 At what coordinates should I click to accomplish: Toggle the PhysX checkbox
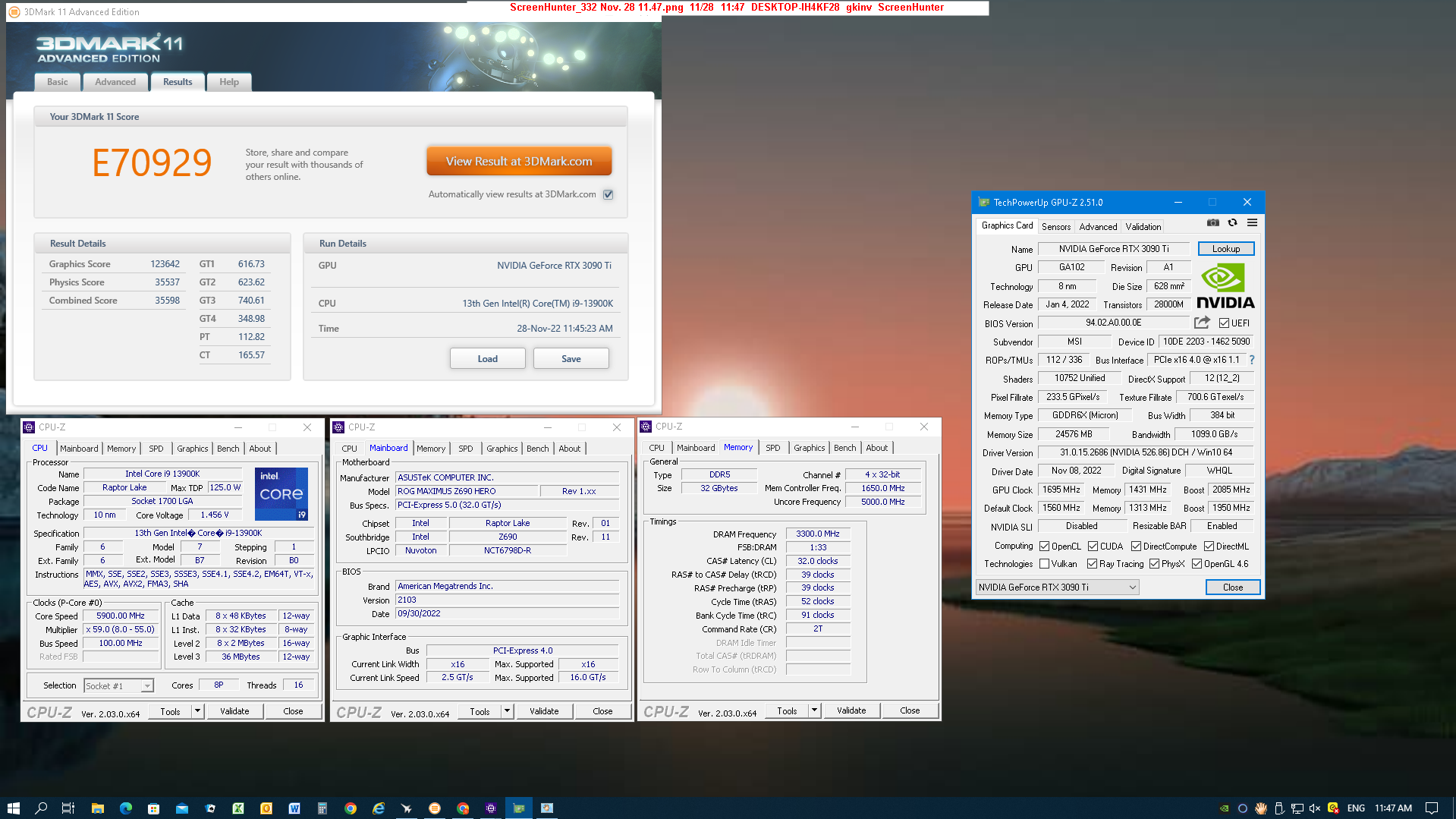1154,563
